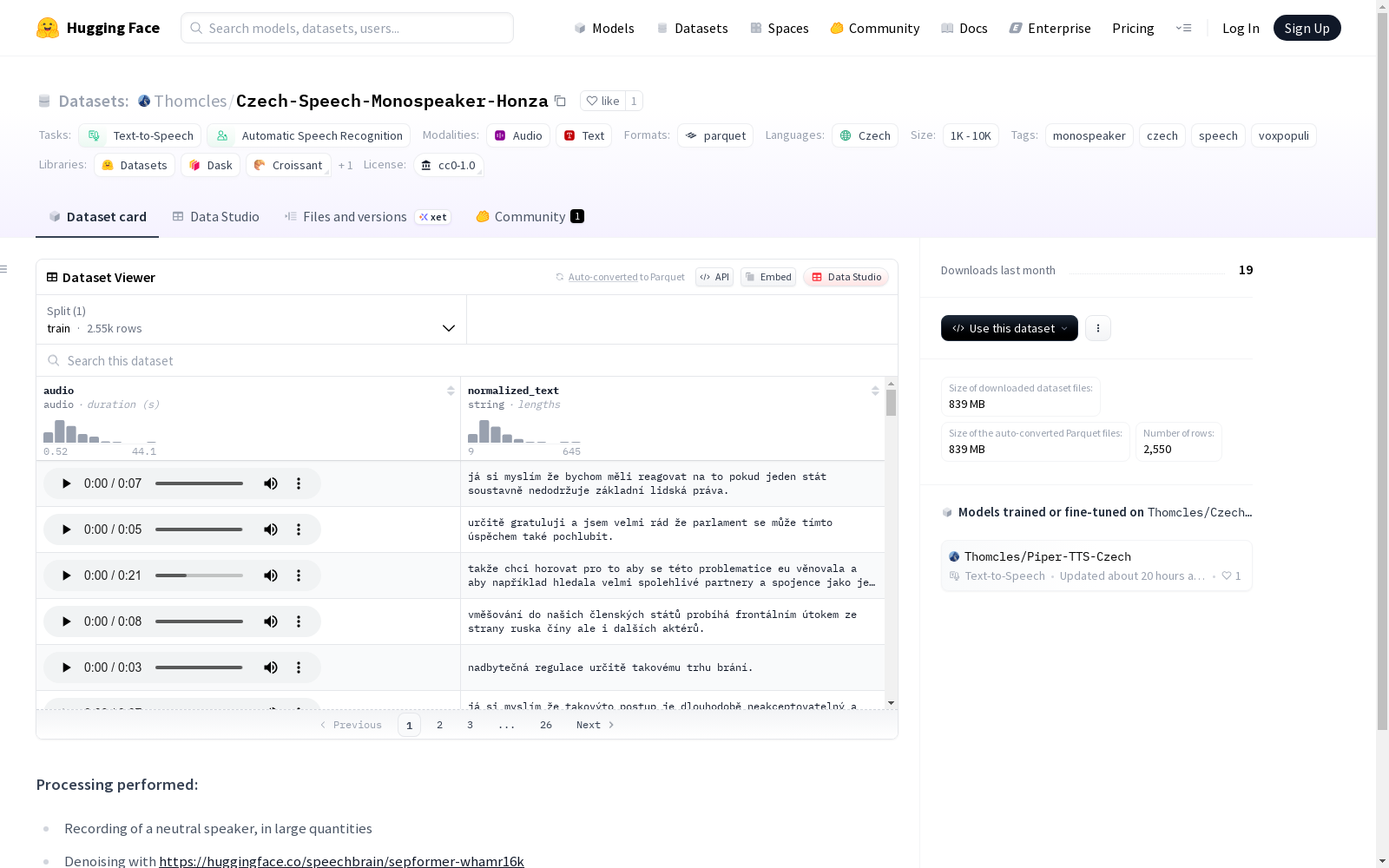
Task: Select the Text-to-Speech task tag
Action: point(140,135)
